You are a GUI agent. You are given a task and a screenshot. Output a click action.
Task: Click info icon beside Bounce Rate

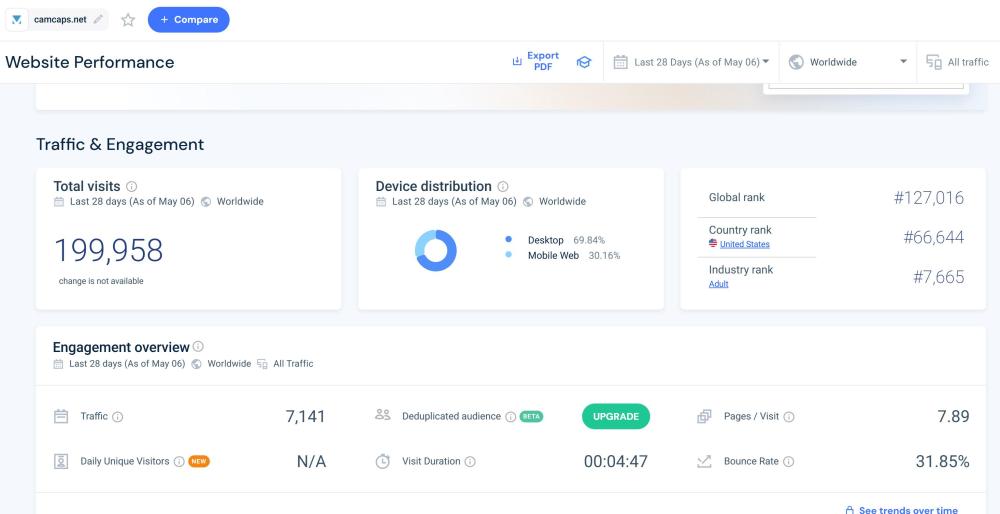coord(789,462)
